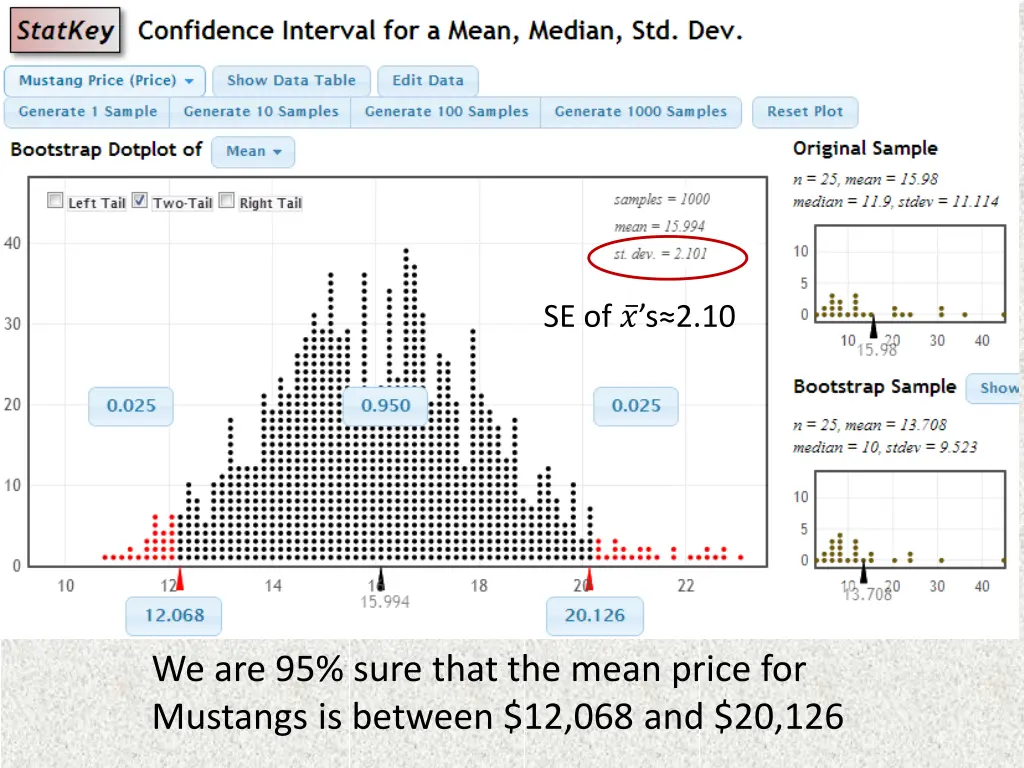Click Show Data Table button
Screen dimensions: 1024x768
[291, 81]
